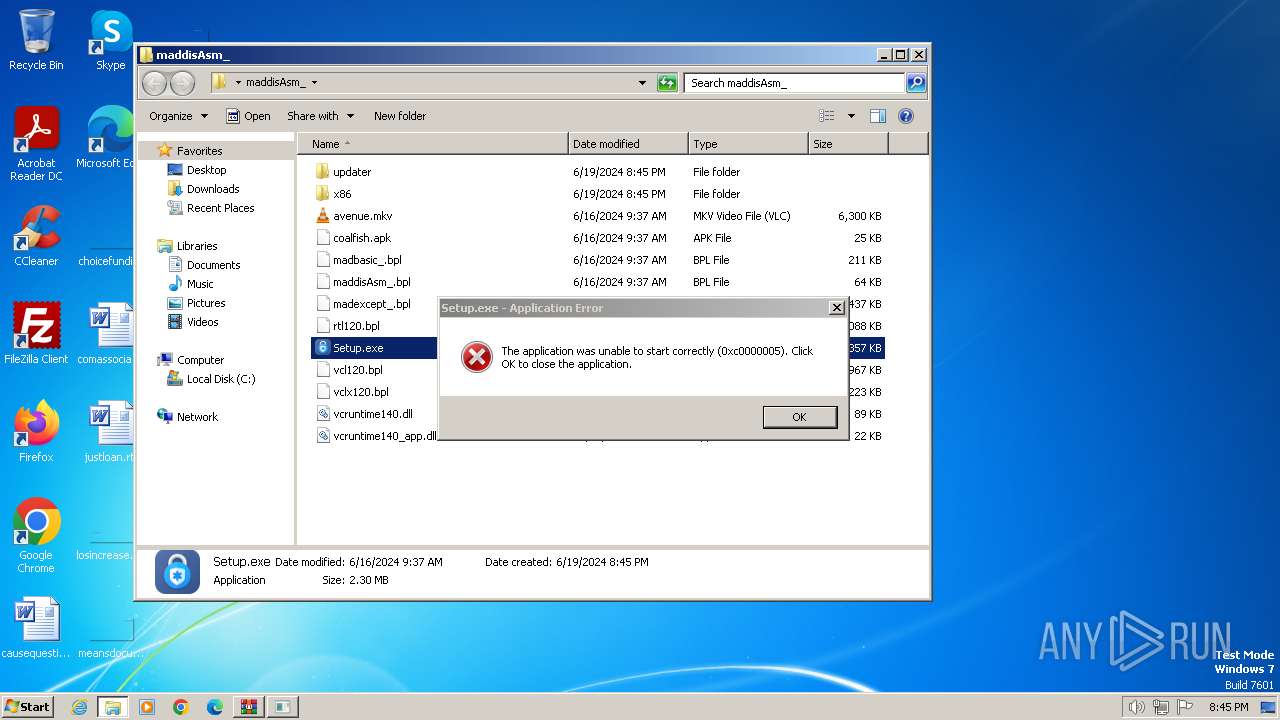Open CCleaner desktop shortcut
Screen dimensions: 1280x720
coord(36,236)
